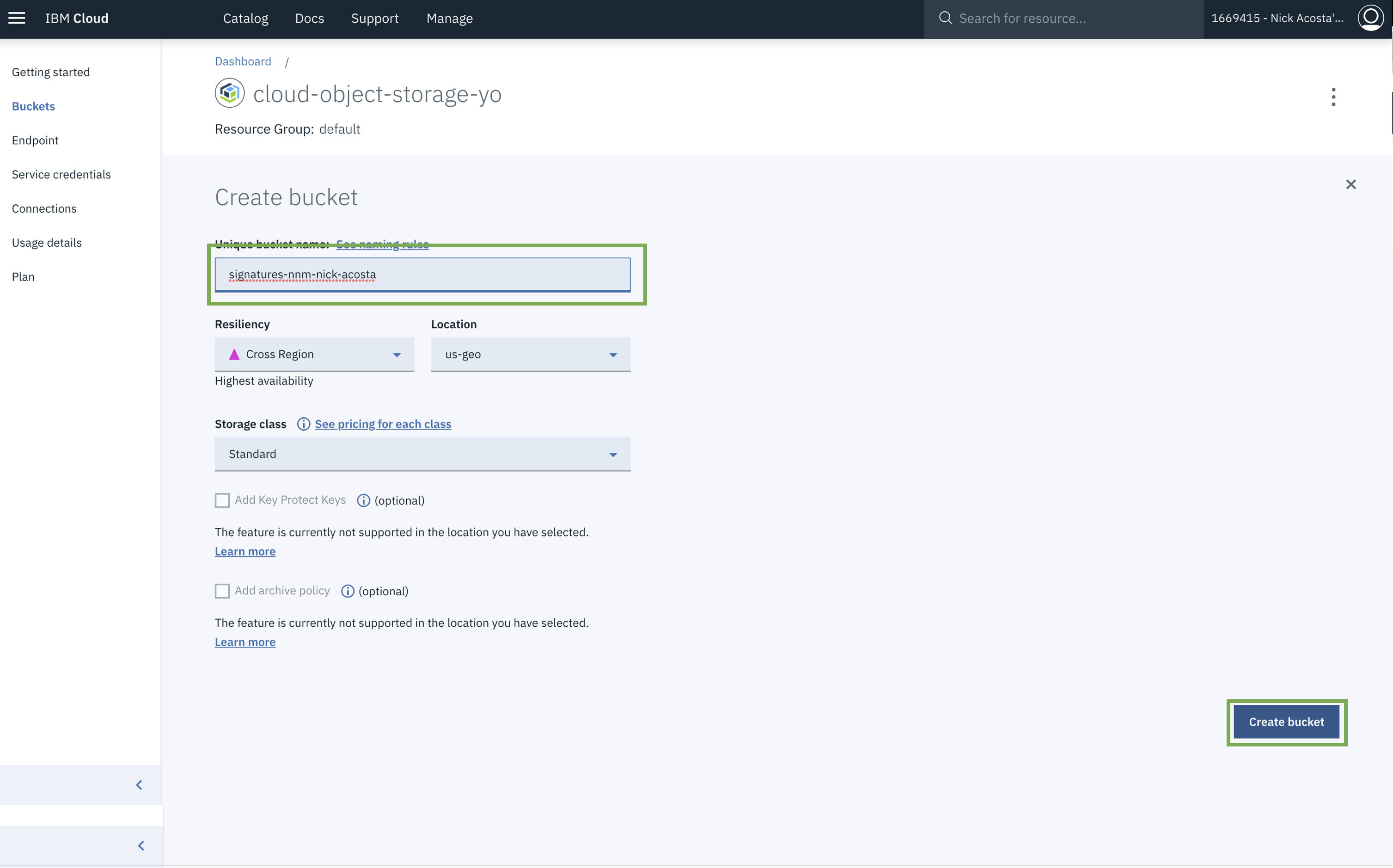Follow the Dashboard breadcrumb link
Screen dimensions: 1393x868
(243, 61)
